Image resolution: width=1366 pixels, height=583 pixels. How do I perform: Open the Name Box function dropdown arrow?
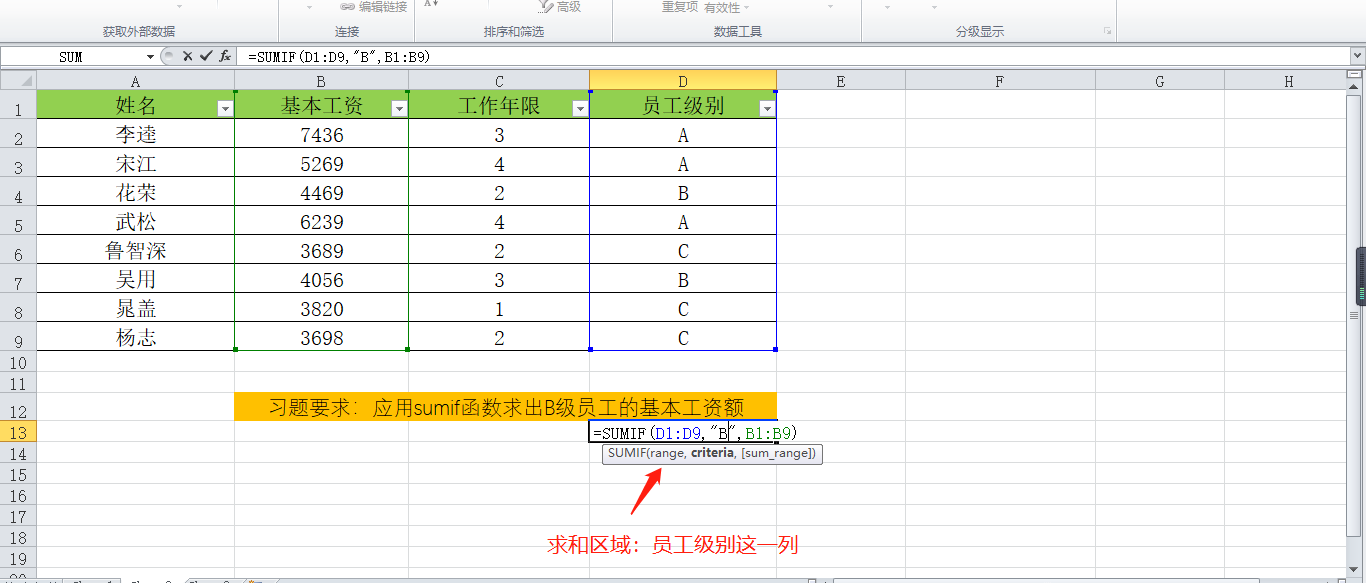tap(150, 57)
